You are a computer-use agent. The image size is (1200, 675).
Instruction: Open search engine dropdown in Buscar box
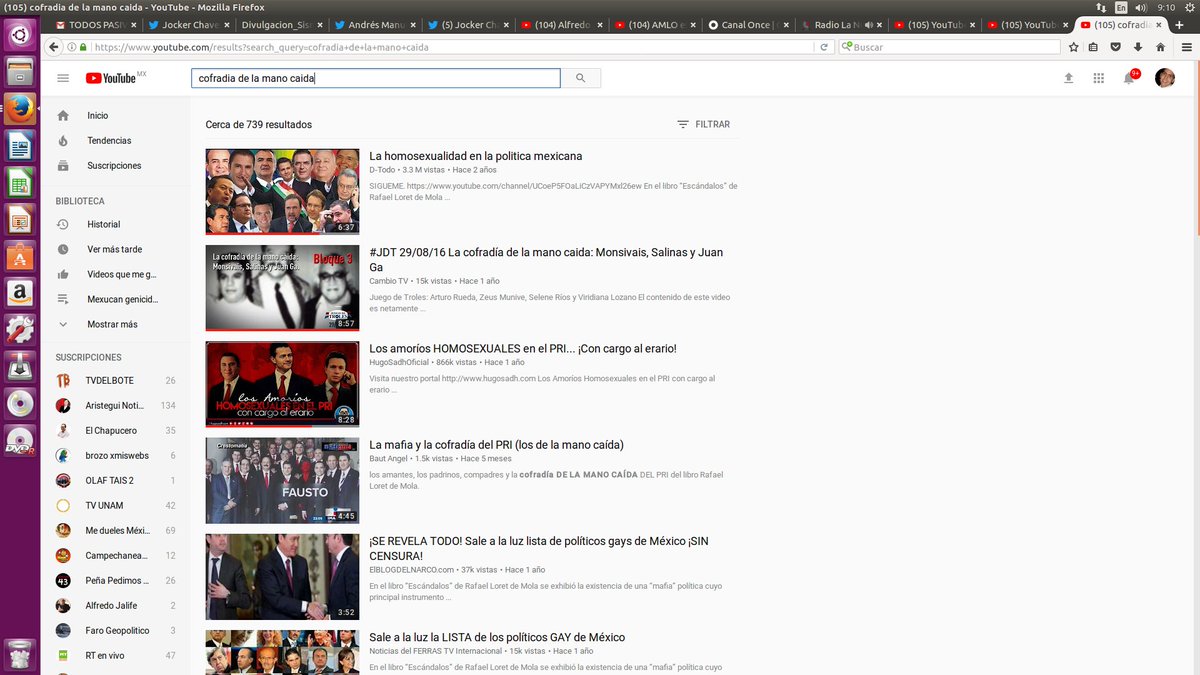[848, 47]
